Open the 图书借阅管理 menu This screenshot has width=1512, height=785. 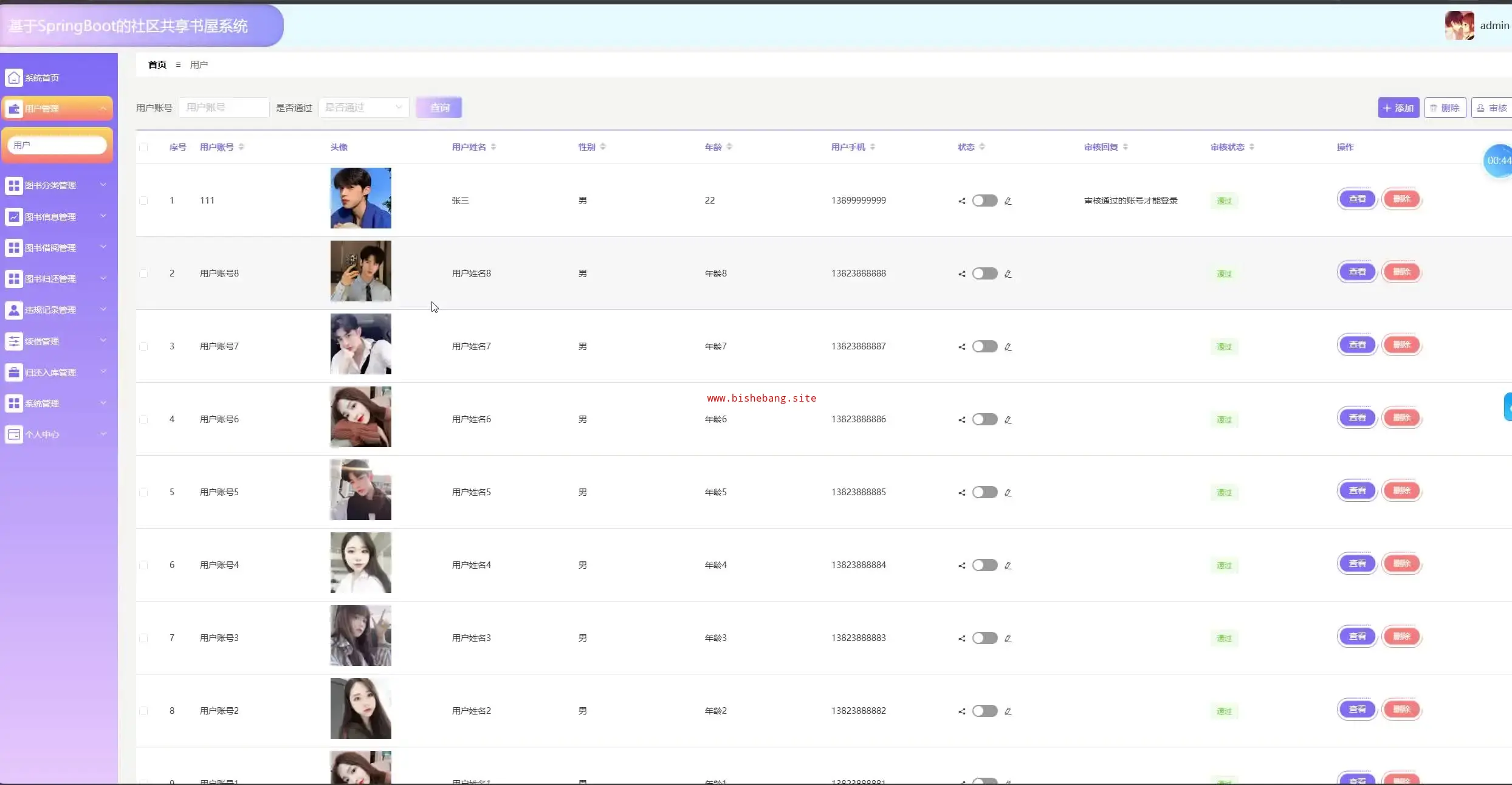[x=58, y=248]
